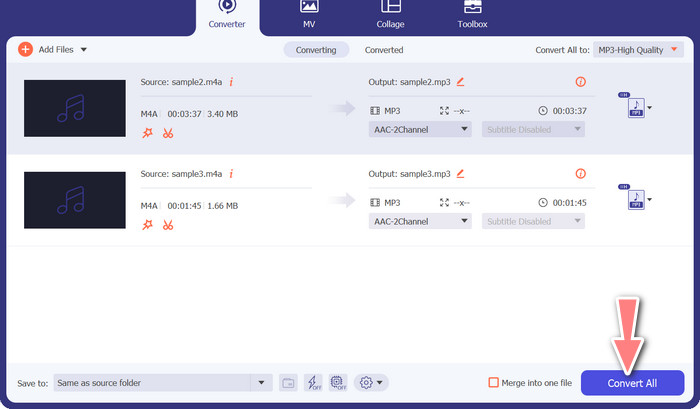Open AAC-2Channel dropdown for sample3
Screen dimensions: 700x409
tap(420, 221)
